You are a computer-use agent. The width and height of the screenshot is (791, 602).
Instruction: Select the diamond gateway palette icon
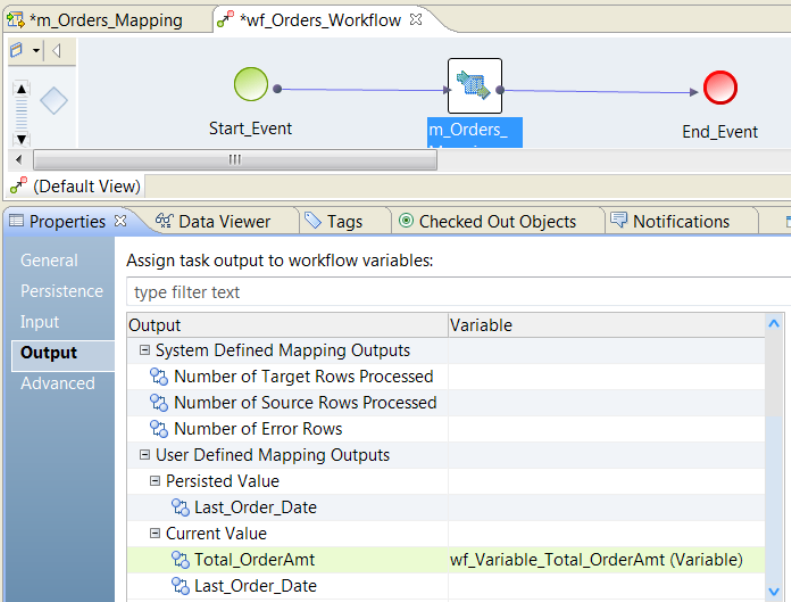pos(53,101)
